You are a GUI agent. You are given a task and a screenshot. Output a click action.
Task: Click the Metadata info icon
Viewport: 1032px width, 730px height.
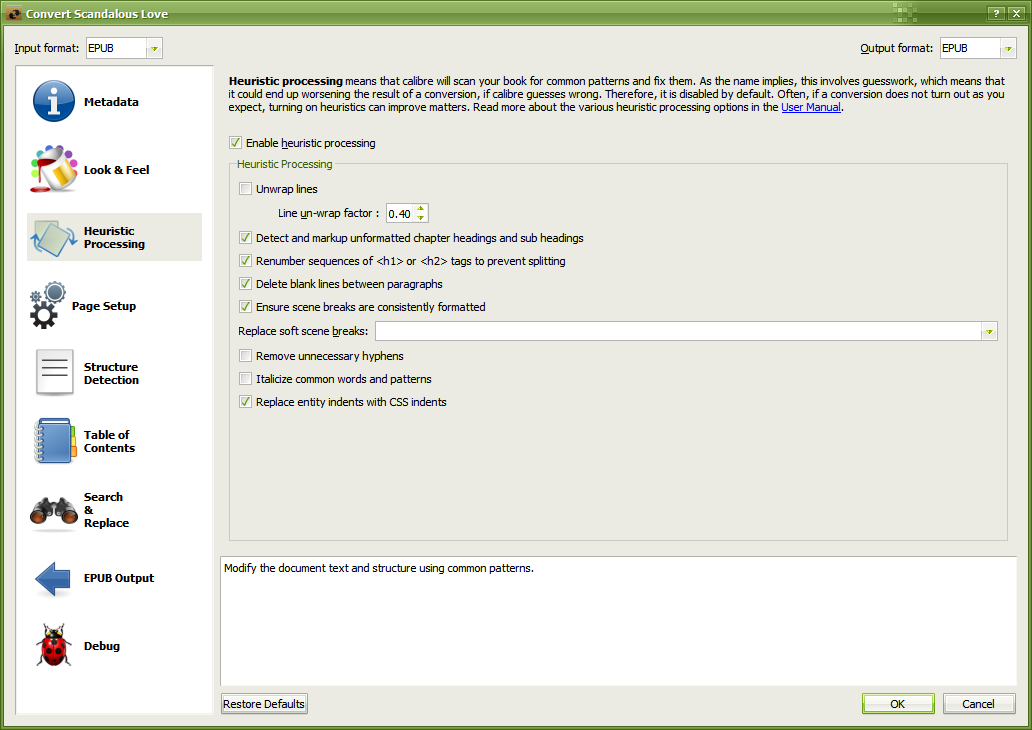(54, 102)
